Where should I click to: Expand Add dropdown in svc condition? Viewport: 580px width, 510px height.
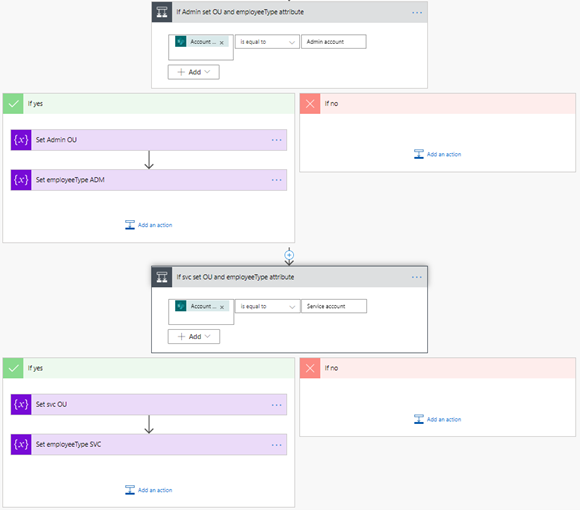click(x=194, y=337)
